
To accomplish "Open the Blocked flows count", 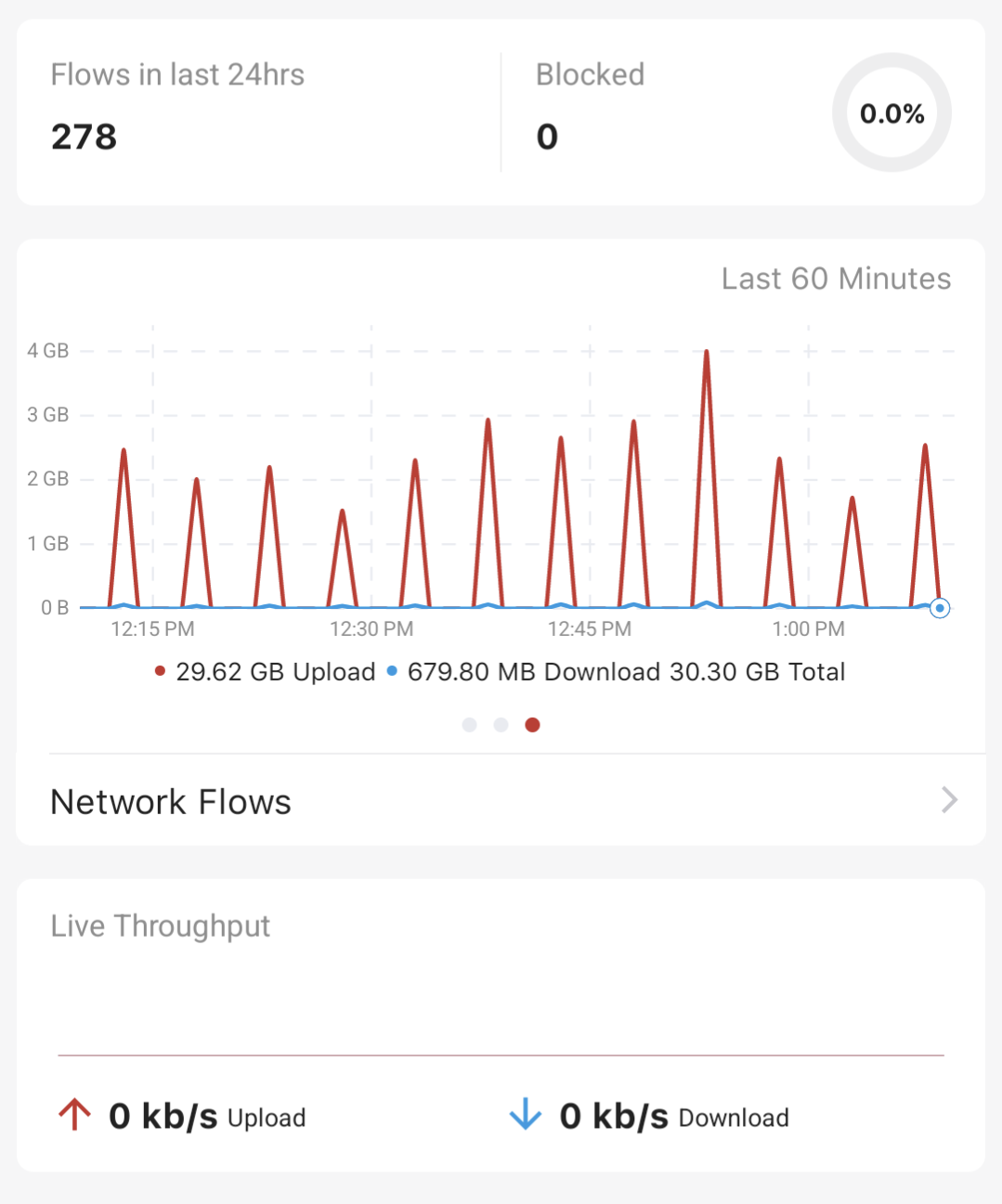I will (x=547, y=136).
